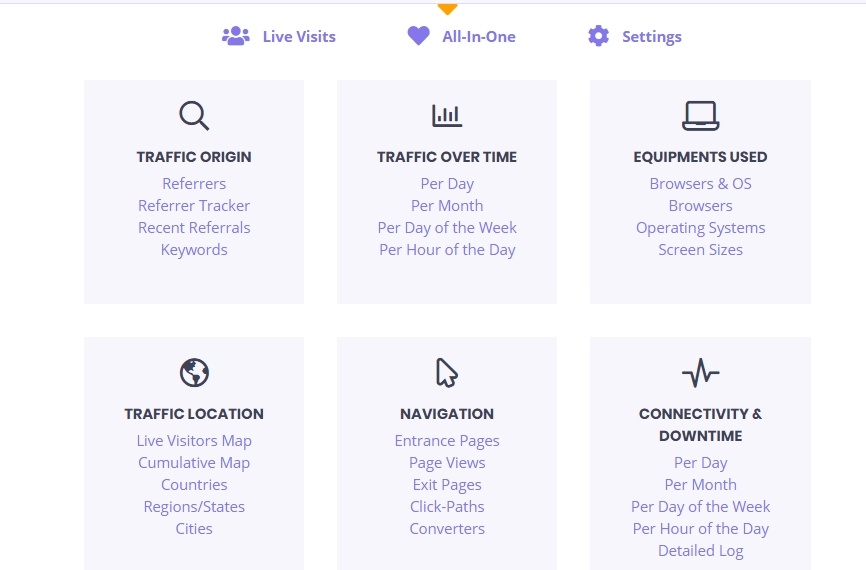Viewport: 866px width, 570px height.
Task: Open the Settings tab label
Action: [651, 37]
